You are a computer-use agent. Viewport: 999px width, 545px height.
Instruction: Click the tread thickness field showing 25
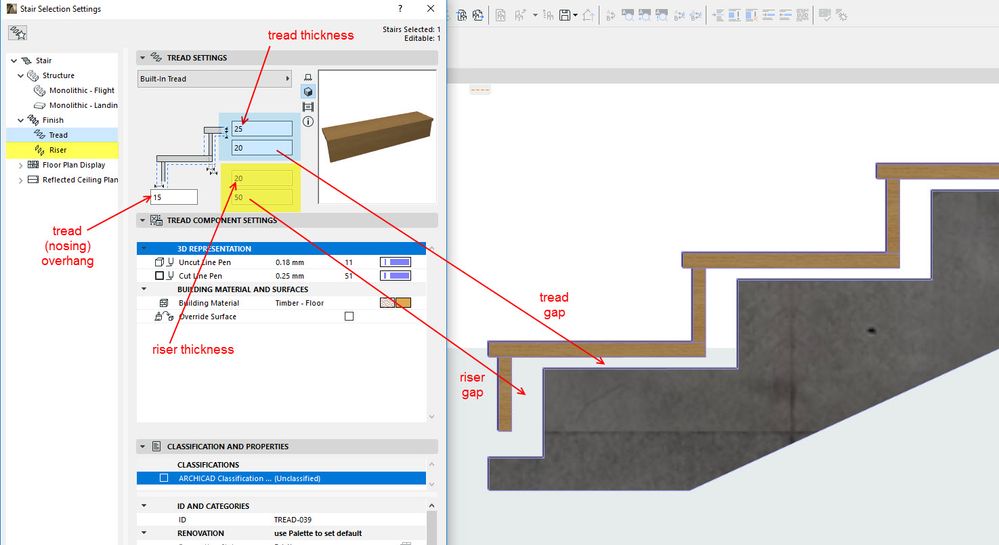pyautogui.click(x=262, y=129)
